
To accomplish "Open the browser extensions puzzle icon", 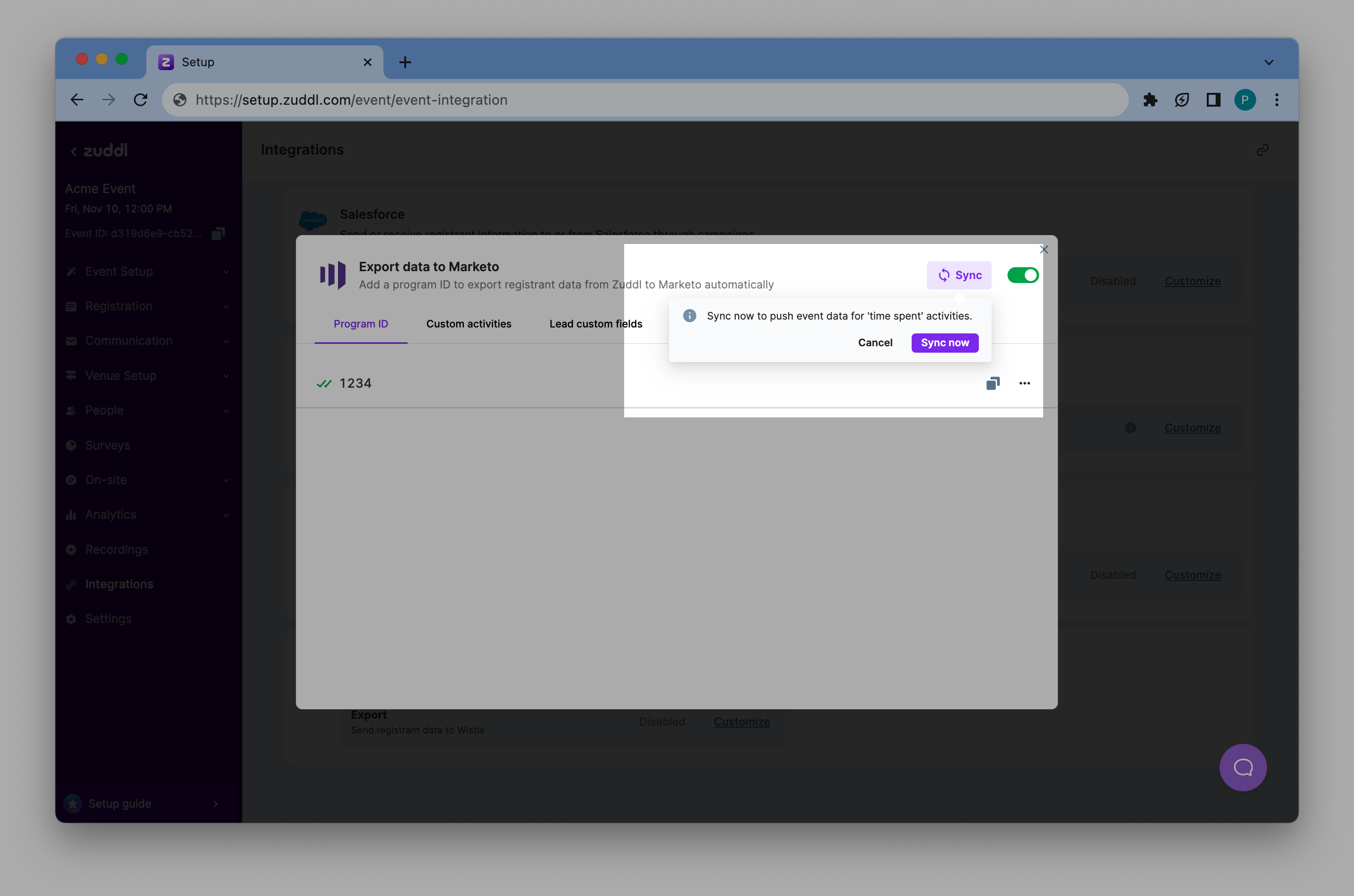I will (x=1150, y=100).
